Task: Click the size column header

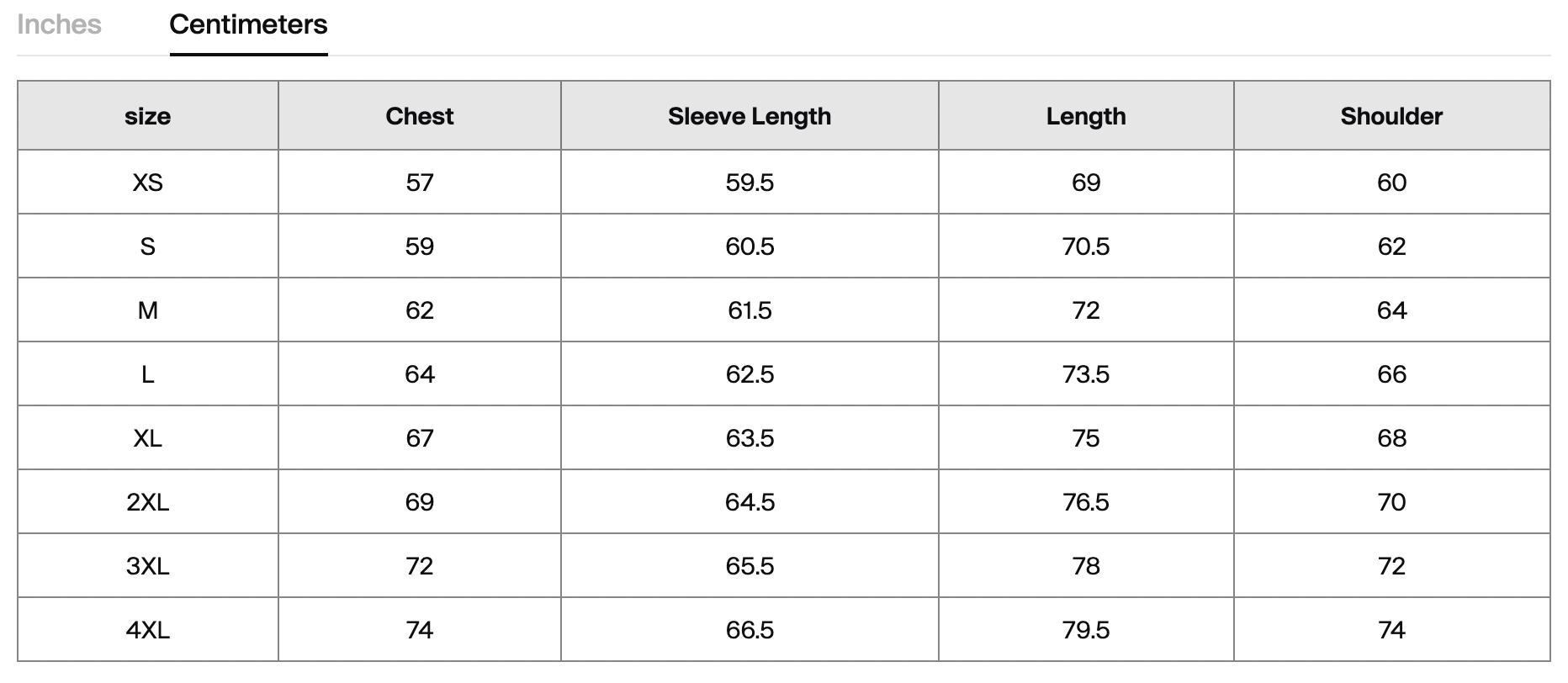Action: tap(147, 116)
